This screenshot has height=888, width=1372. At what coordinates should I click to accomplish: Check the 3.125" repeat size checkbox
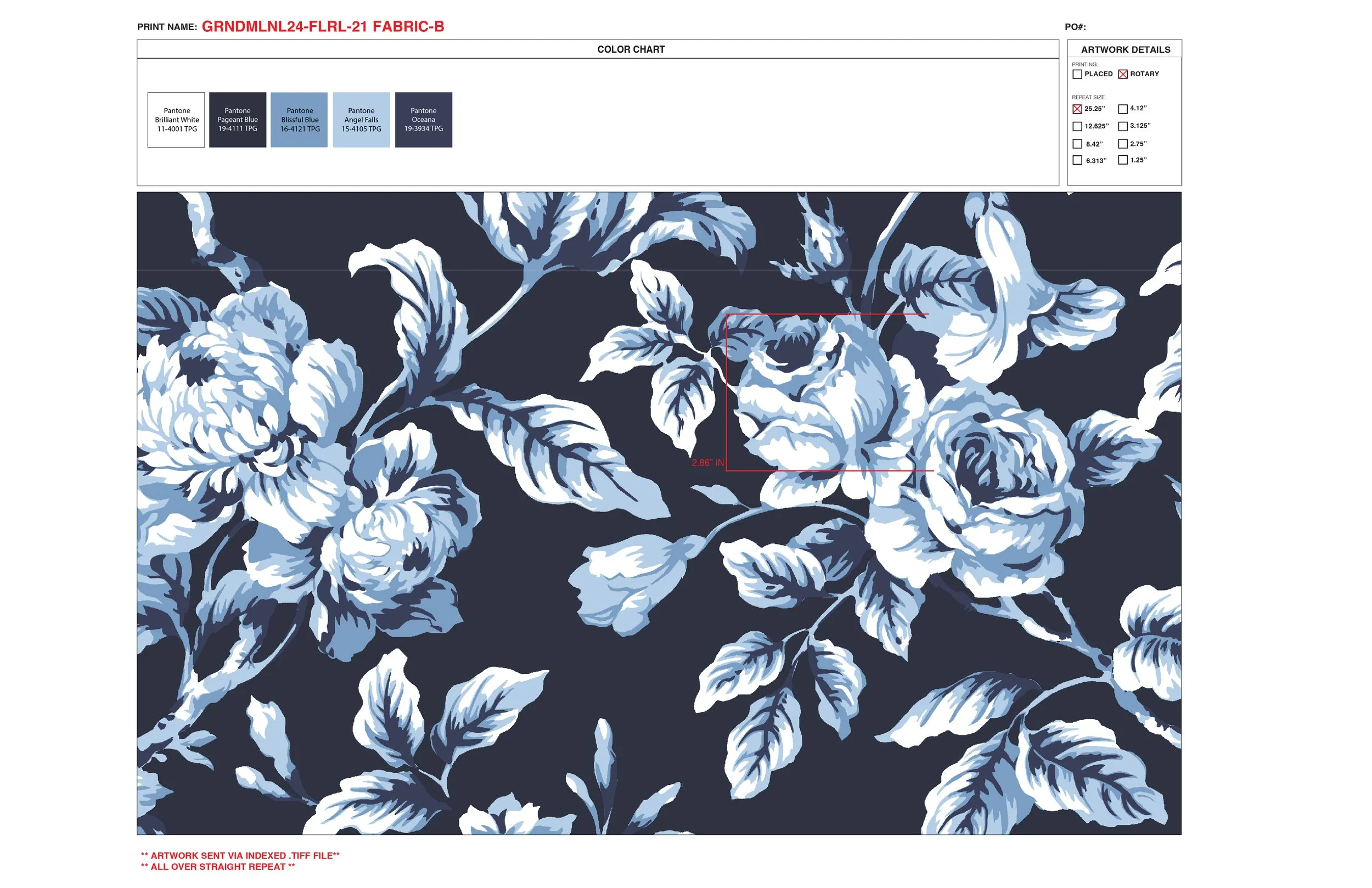[1123, 126]
